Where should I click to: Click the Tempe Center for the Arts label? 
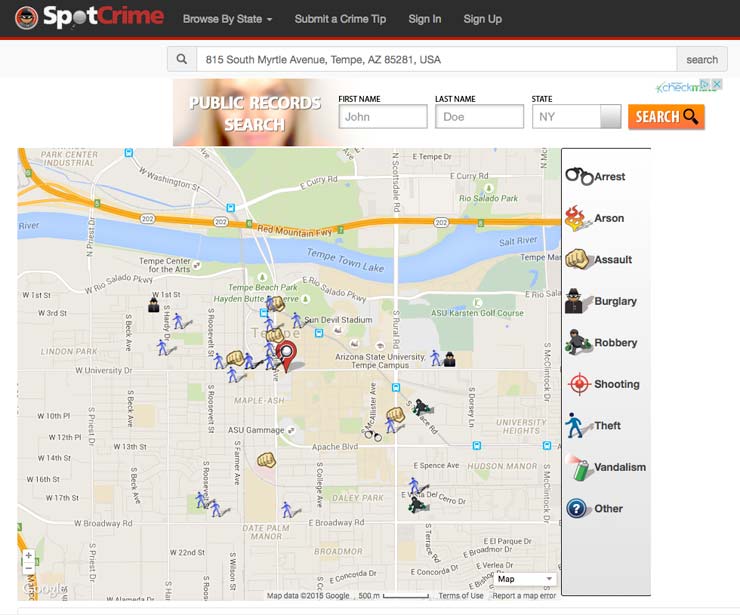165,265
